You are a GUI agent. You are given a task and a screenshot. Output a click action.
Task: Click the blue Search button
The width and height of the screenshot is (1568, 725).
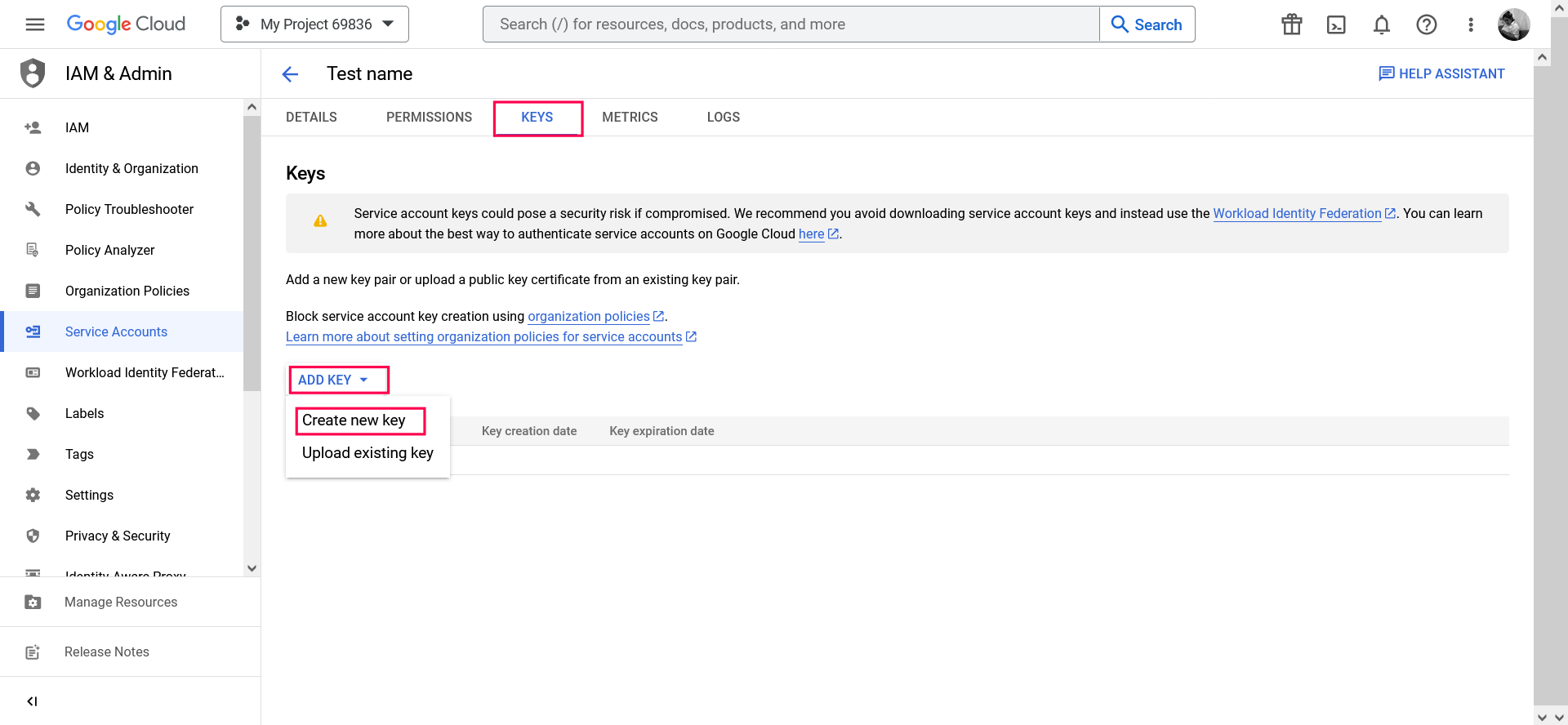pos(1147,24)
